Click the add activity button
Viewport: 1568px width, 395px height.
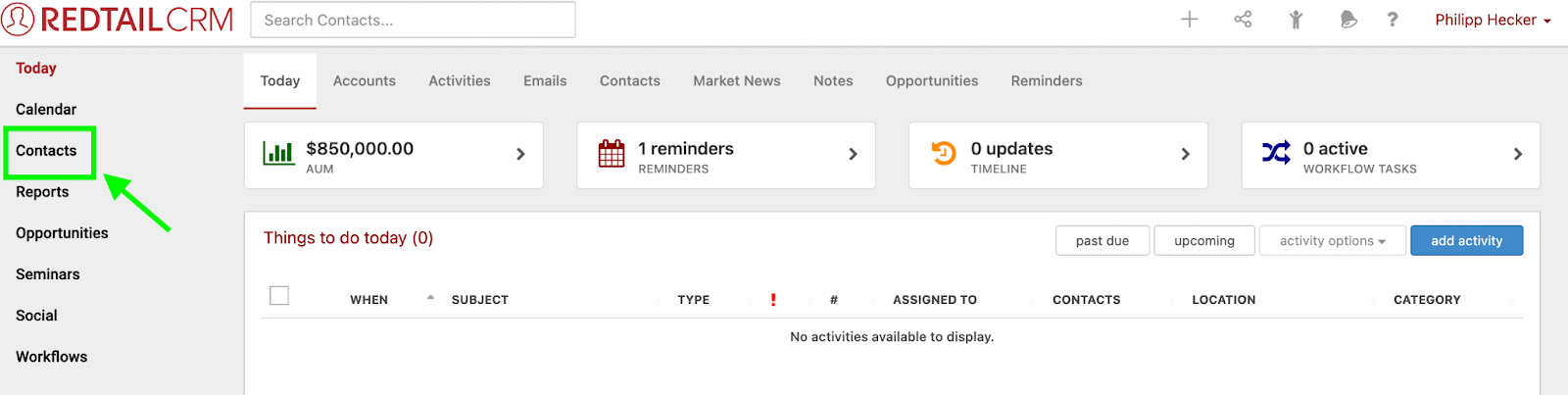coord(1466,241)
